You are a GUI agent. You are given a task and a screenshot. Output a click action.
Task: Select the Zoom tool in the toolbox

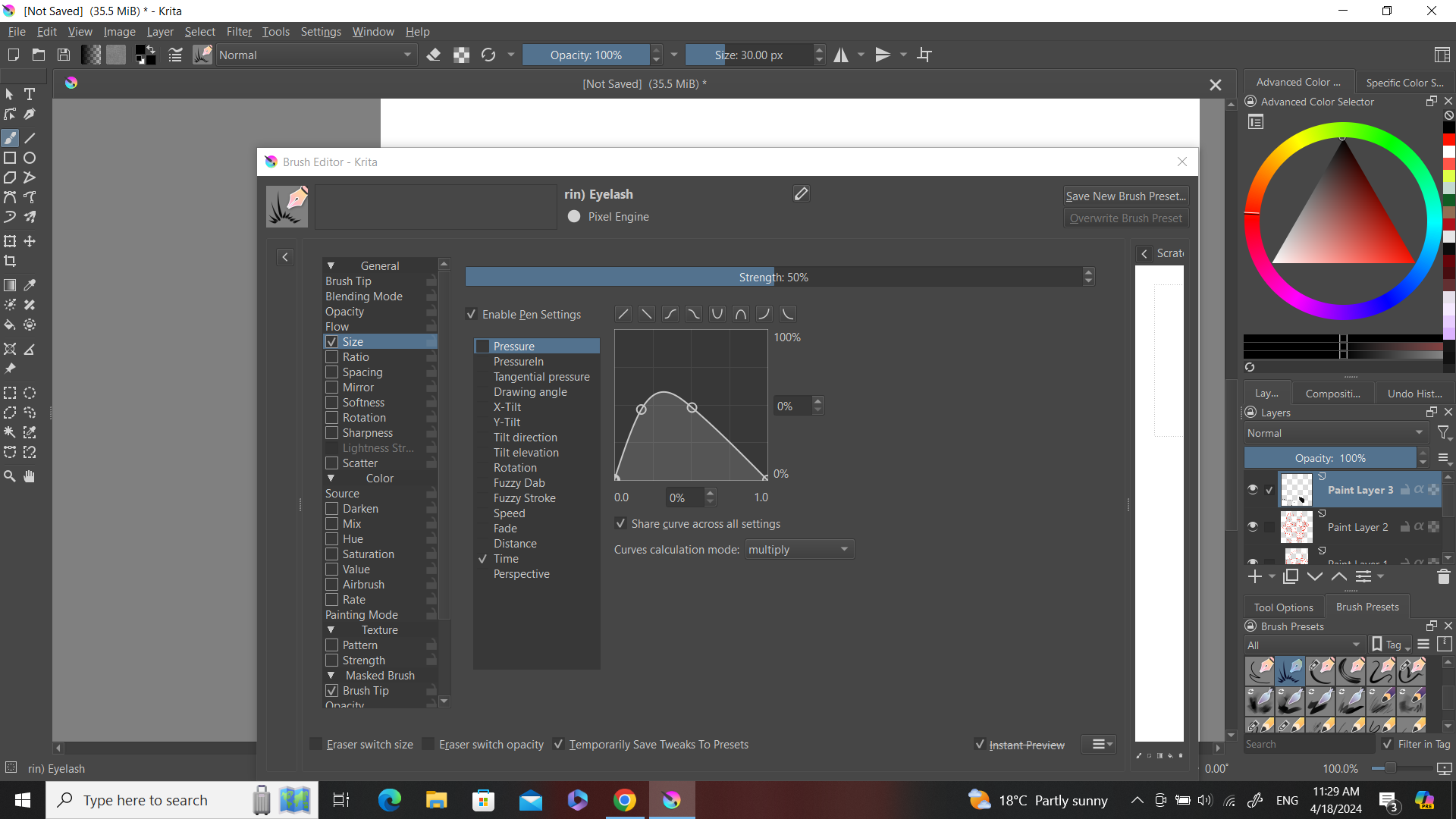tap(10, 476)
